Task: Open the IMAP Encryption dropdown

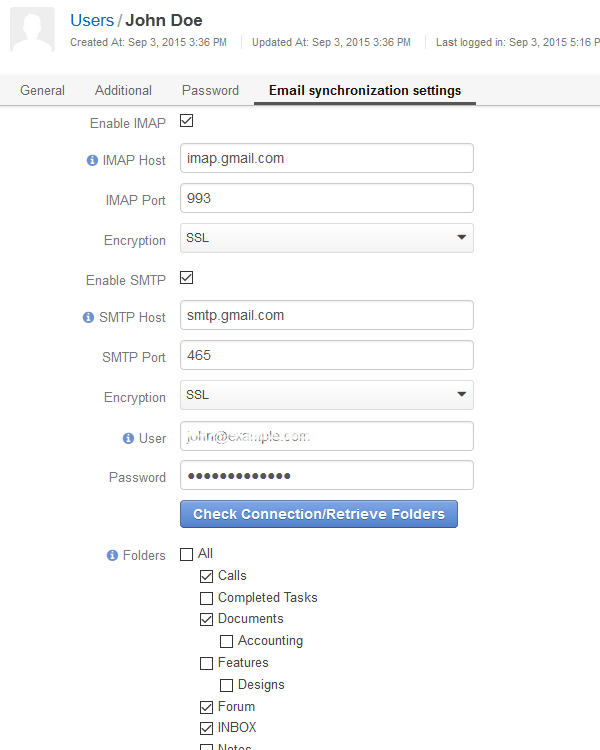Action: 327,238
